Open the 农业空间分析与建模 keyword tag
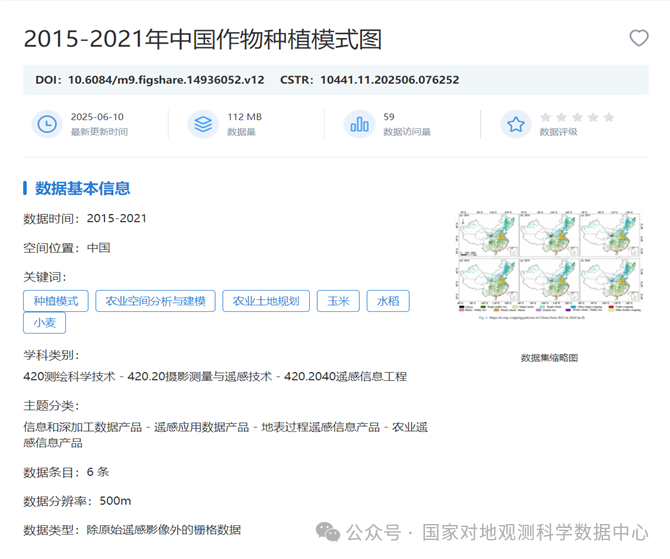670x559 pixels. (x=155, y=301)
